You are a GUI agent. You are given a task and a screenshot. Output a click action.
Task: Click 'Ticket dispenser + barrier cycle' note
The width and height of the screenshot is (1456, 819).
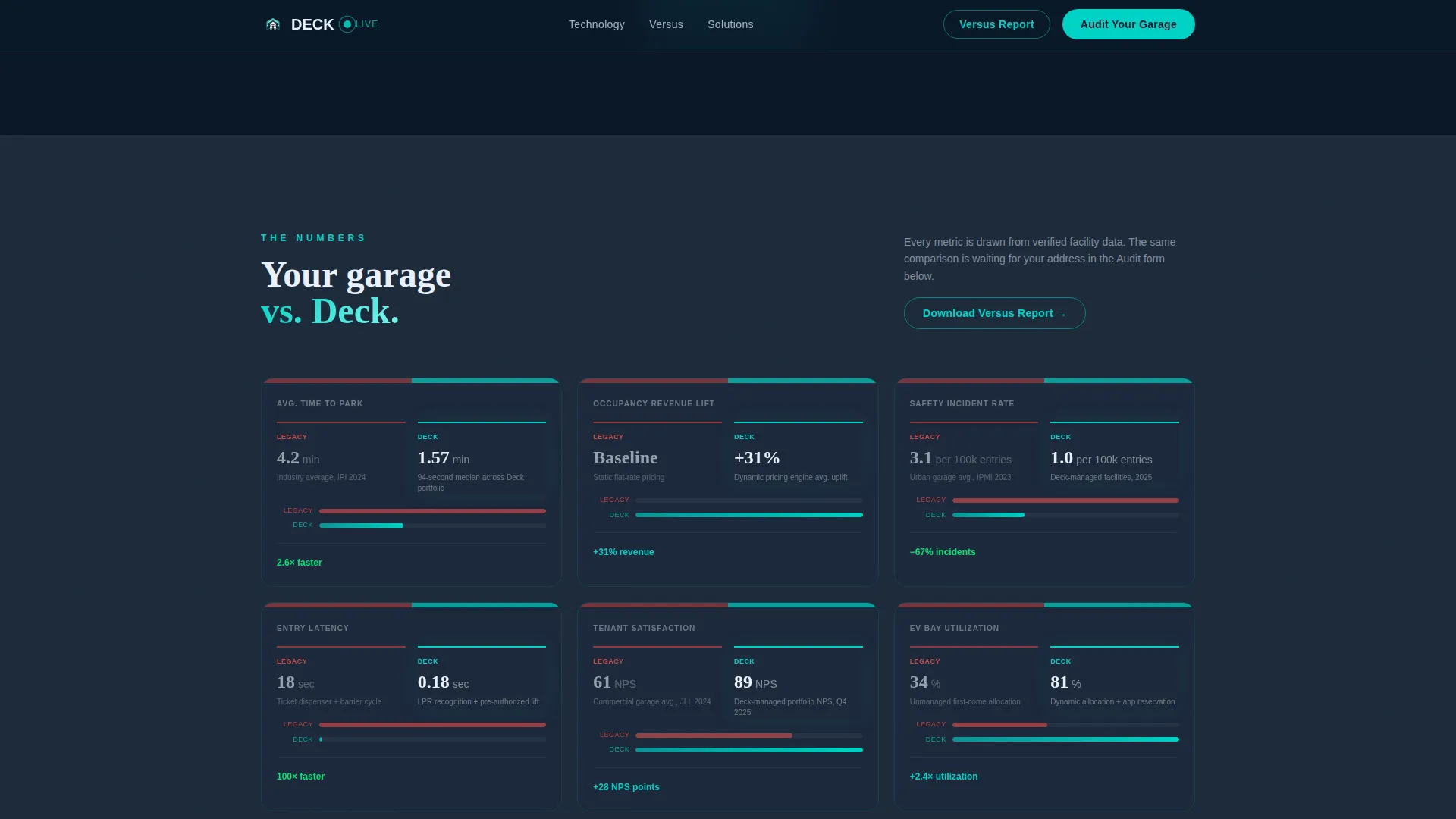[329, 702]
